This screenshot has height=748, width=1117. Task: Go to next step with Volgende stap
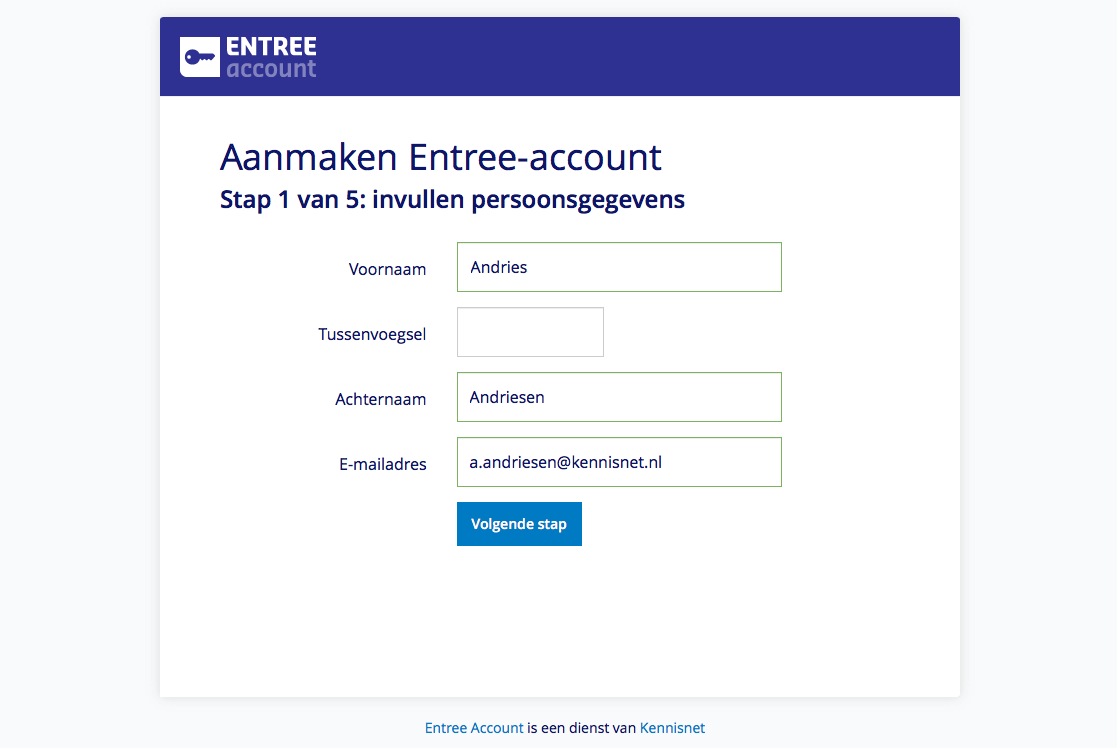click(519, 524)
